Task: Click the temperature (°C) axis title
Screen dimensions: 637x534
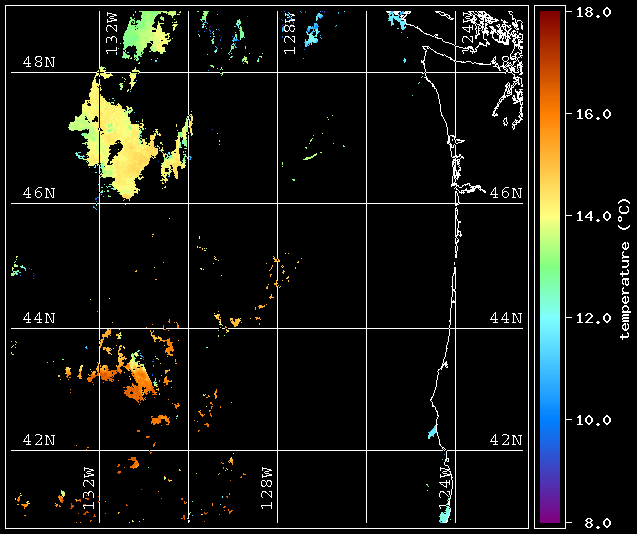Action: (625, 269)
